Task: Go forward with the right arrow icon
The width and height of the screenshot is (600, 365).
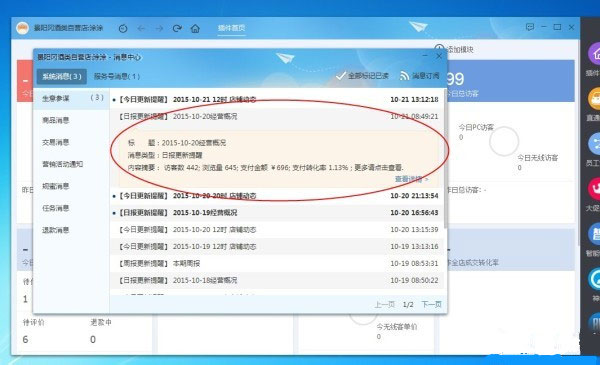Action: [159, 28]
